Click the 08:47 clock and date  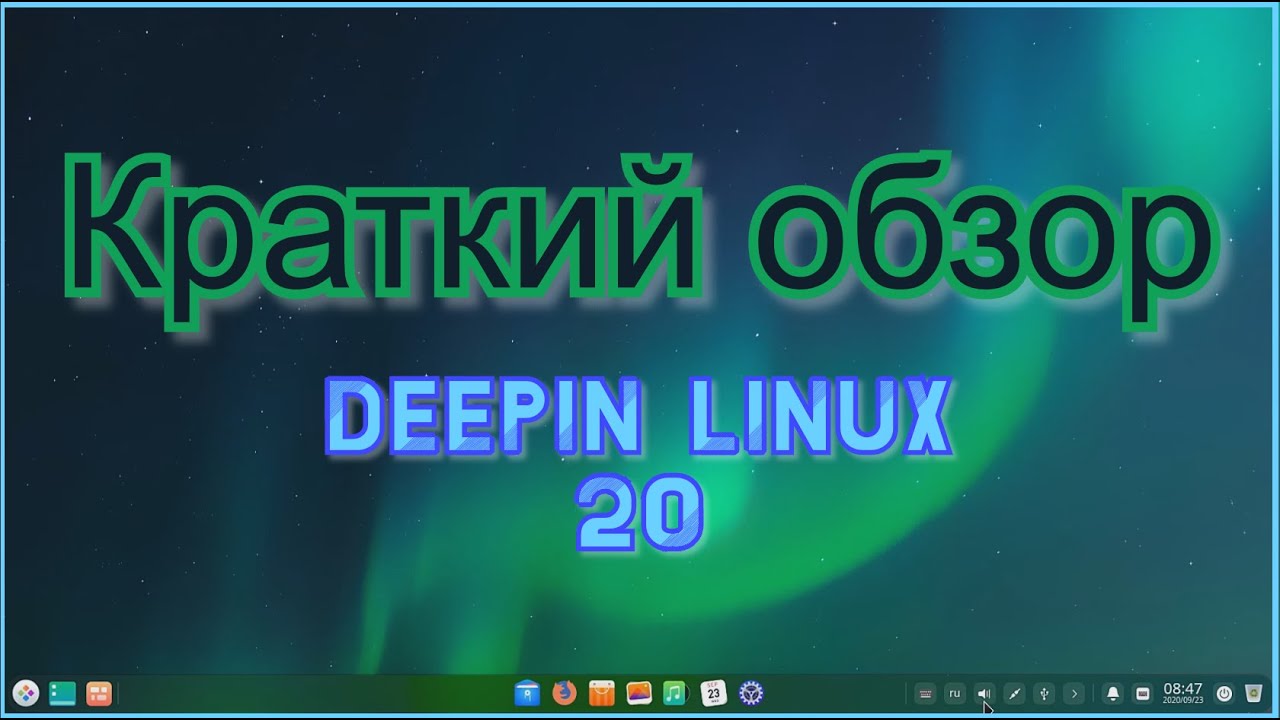pos(1183,693)
